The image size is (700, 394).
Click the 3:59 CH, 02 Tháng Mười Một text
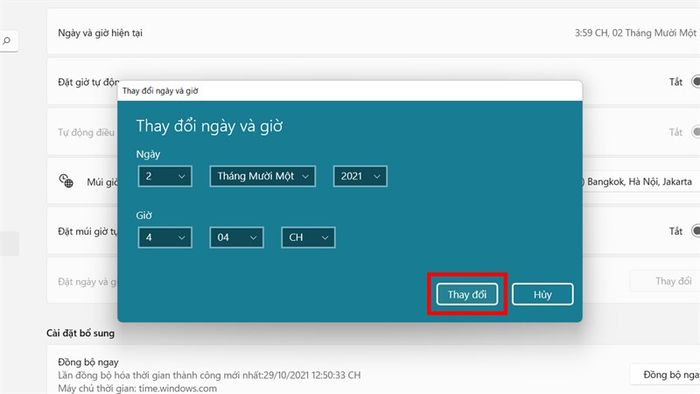tap(635, 33)
